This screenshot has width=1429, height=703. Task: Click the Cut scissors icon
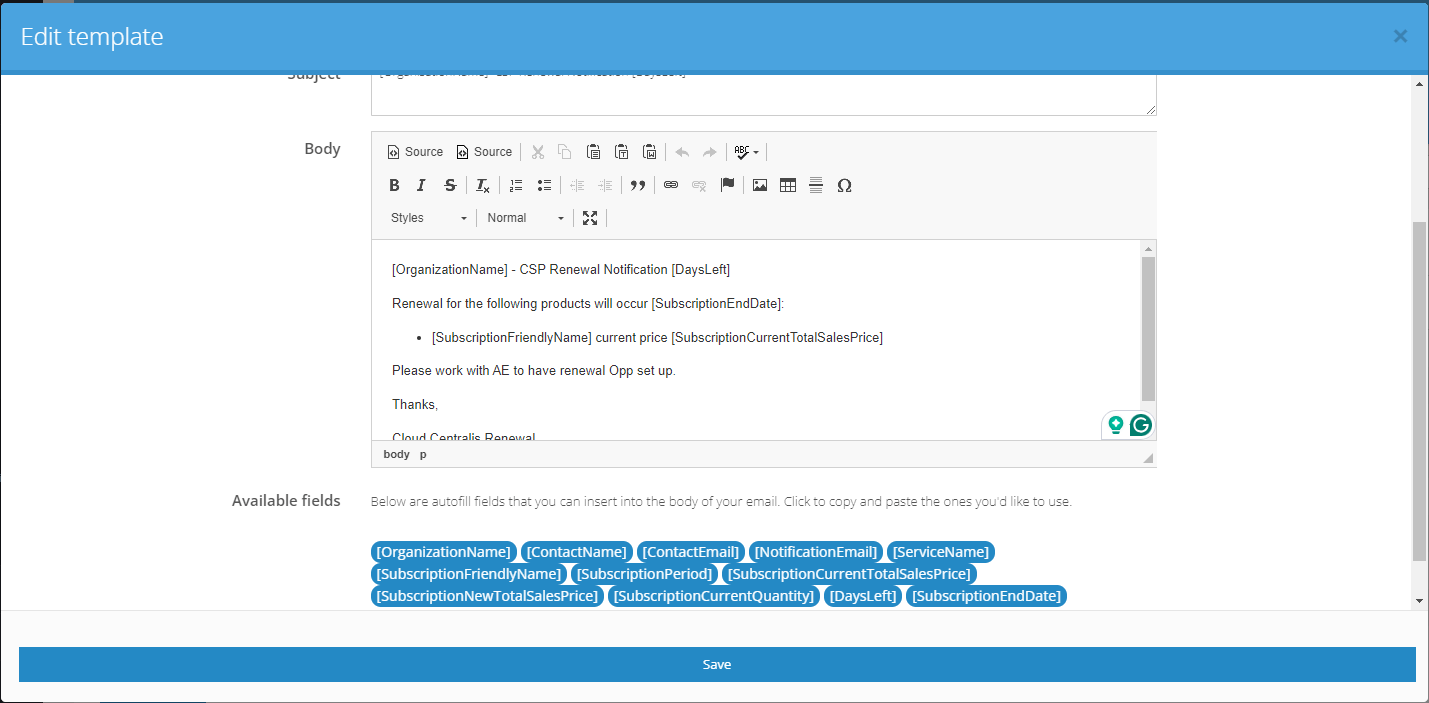(x=537, y=152)
